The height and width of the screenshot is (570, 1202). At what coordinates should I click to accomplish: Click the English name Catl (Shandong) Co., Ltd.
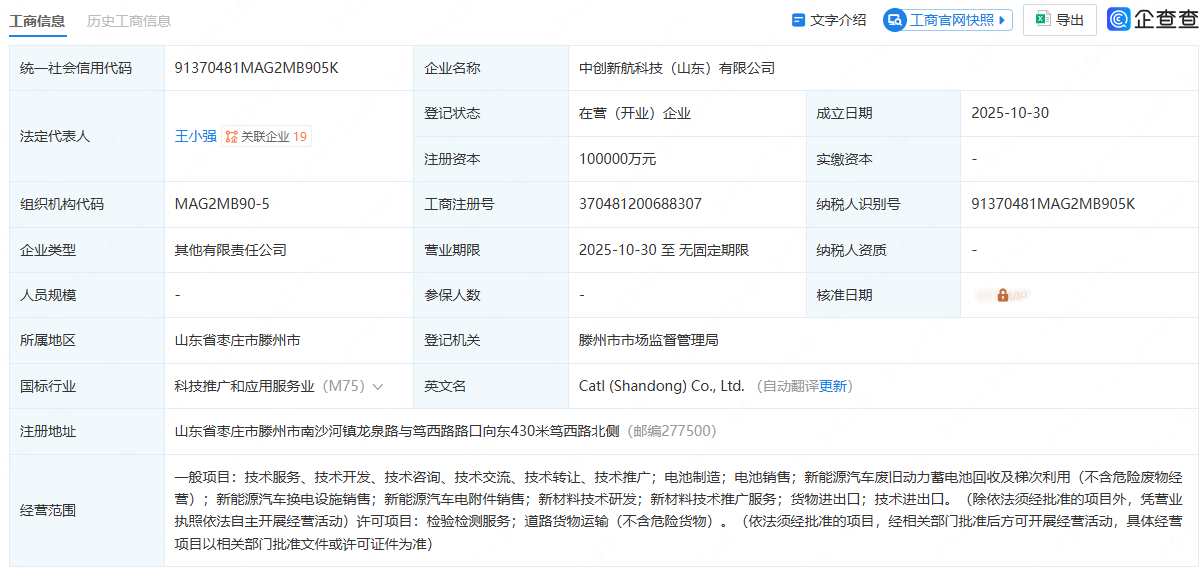tap(661, 386)
